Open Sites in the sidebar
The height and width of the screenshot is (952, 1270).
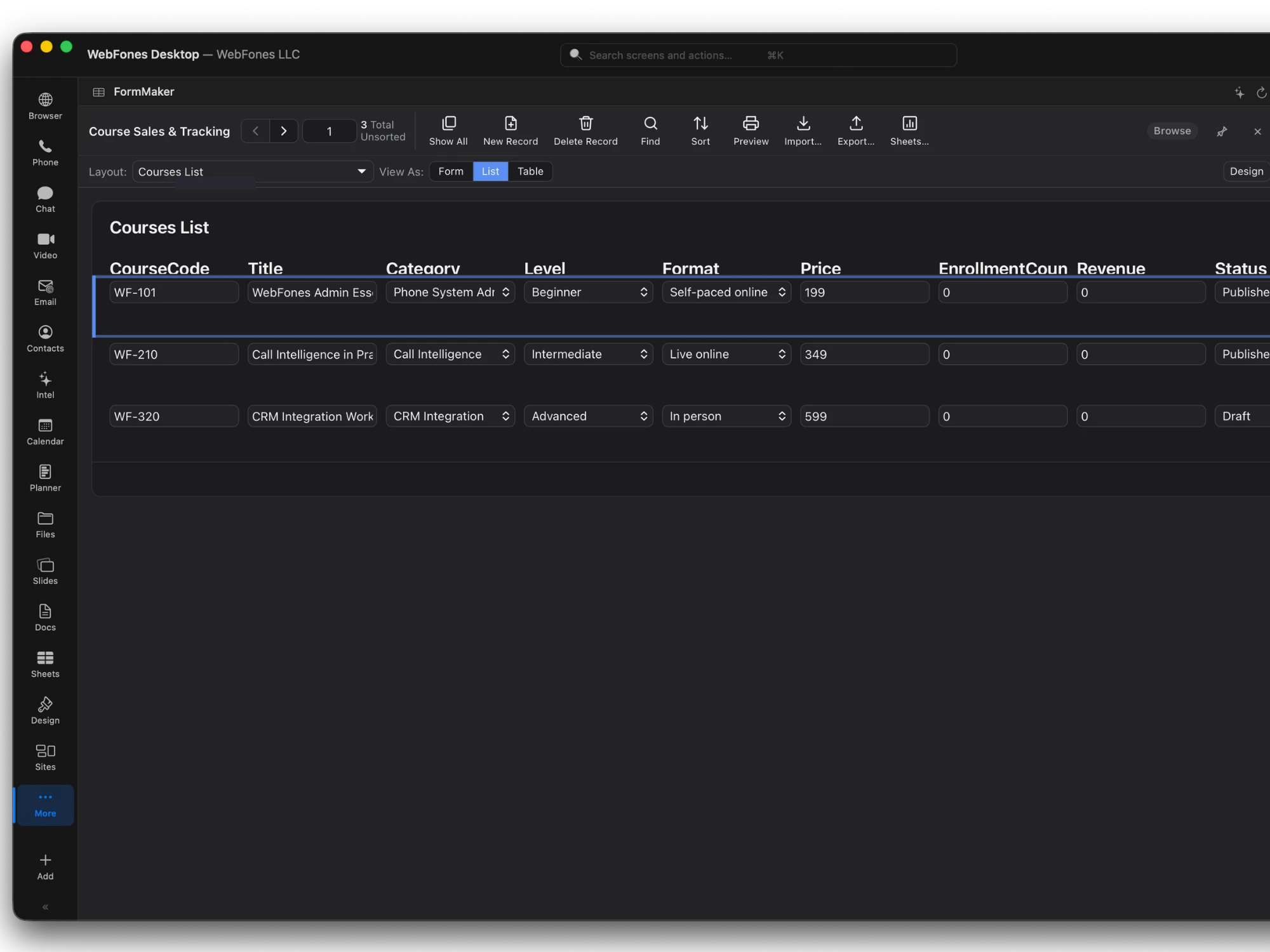click(45, 758)
